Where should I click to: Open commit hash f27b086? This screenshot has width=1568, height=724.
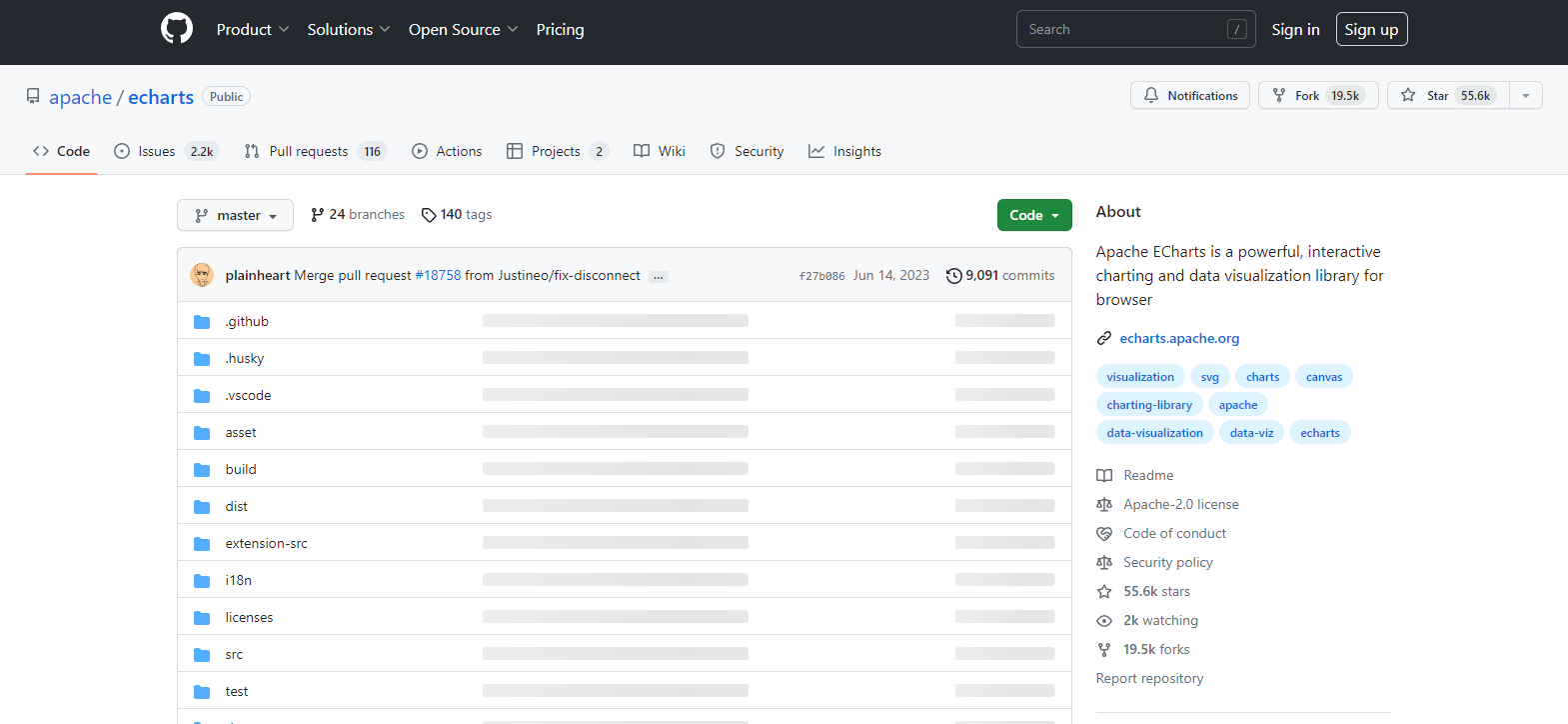coord(821,276)
